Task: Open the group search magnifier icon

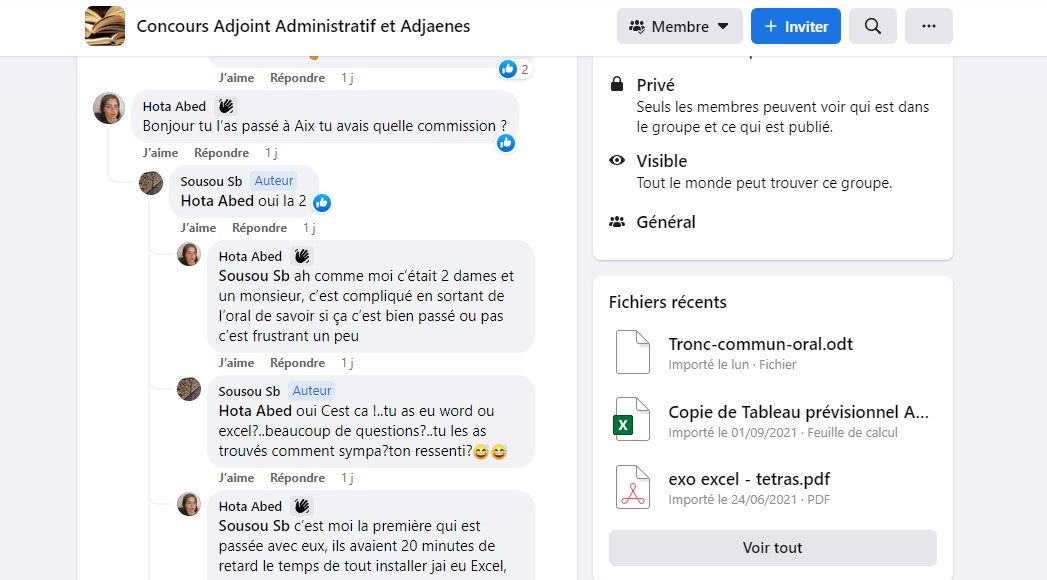Action: pos(872,26)
